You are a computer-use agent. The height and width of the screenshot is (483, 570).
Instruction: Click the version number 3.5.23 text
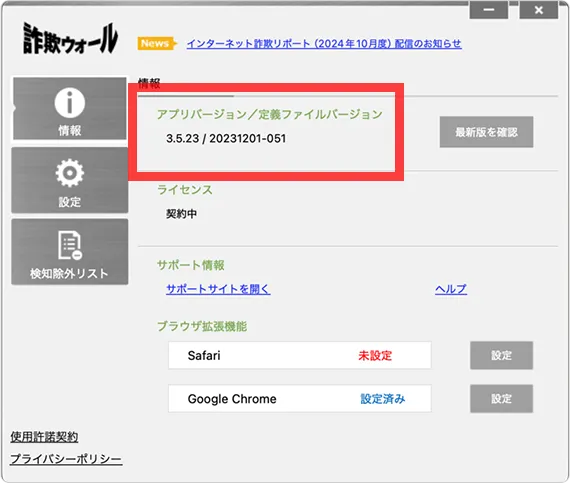point(182,138)
